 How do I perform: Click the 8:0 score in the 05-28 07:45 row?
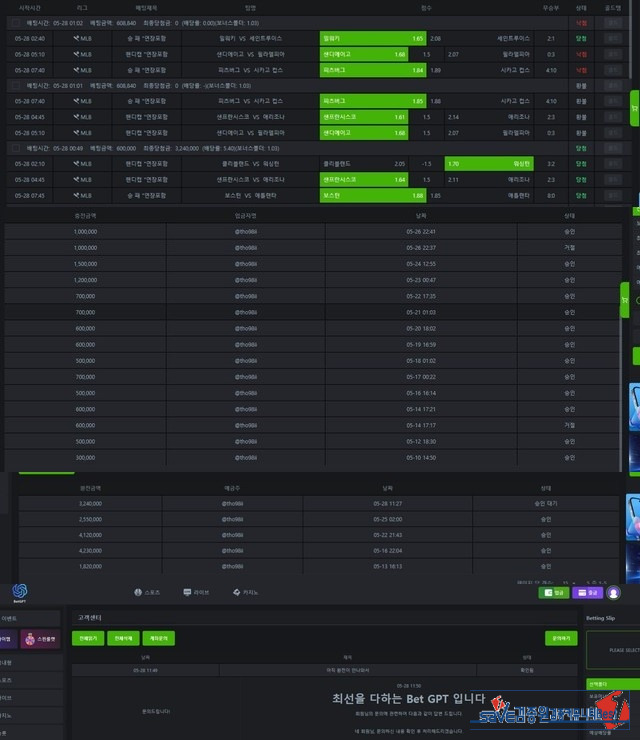tap(551, 195)
